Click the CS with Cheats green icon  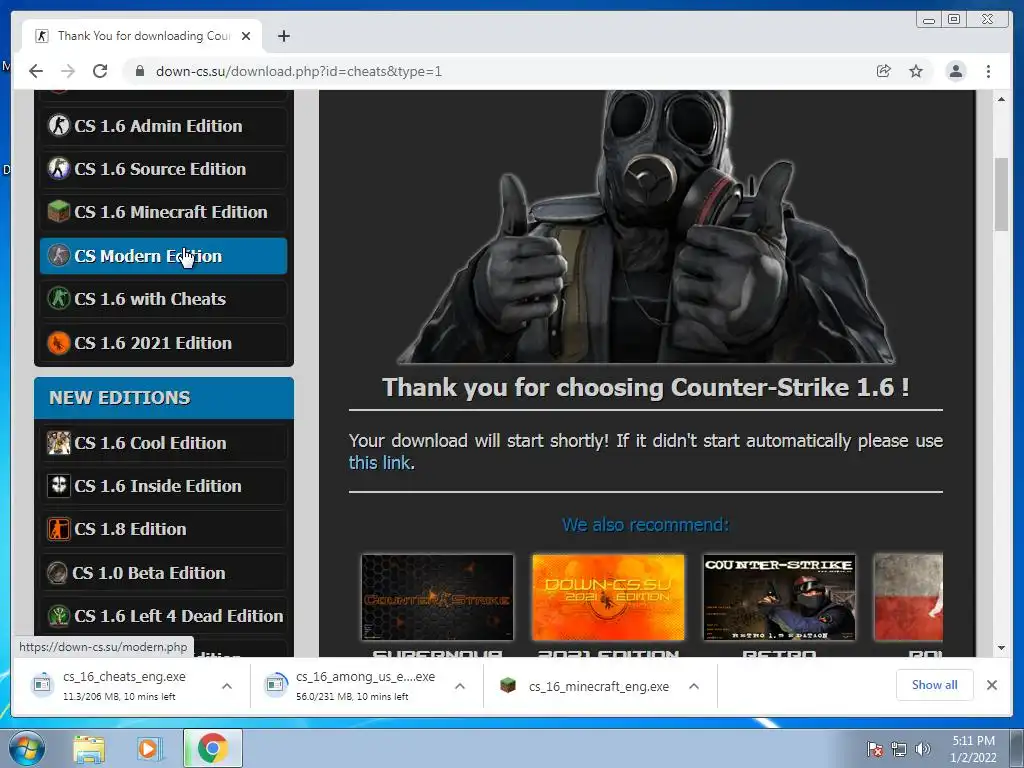pos(59,298)
